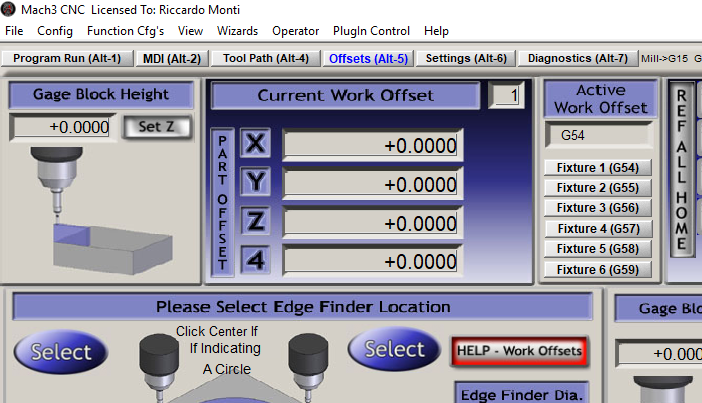This screenshot has height=403, width=702.
Task: Click the X axis part offset button
Action: tap(256, 144)
